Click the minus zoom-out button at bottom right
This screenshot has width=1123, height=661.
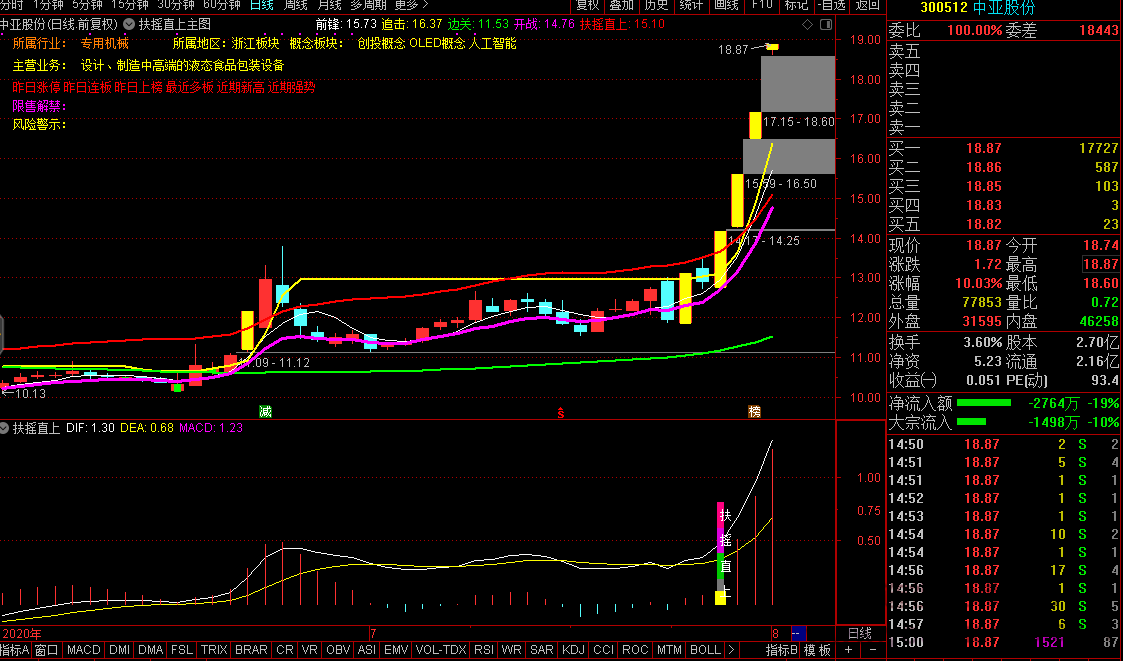pos(872,650)
